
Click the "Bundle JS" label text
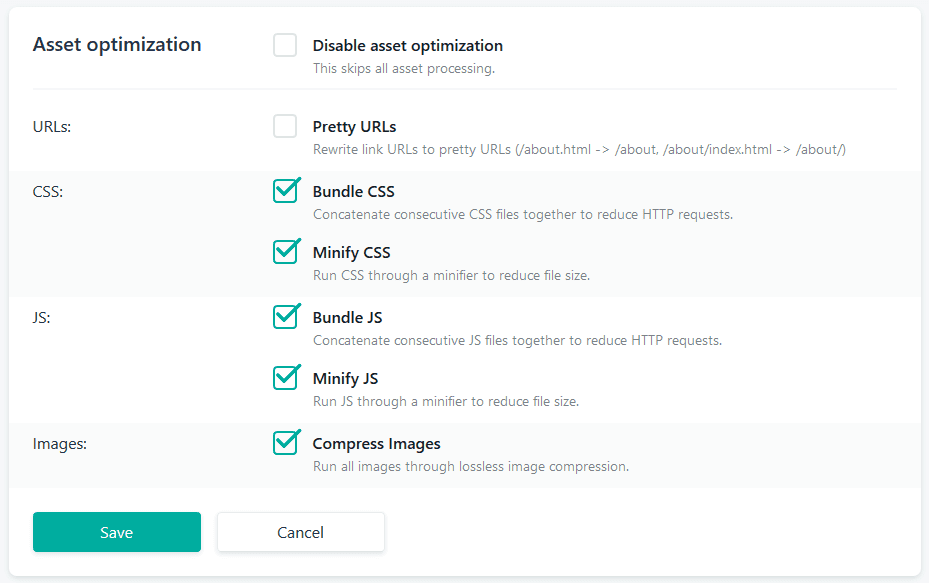pos(347,317)
